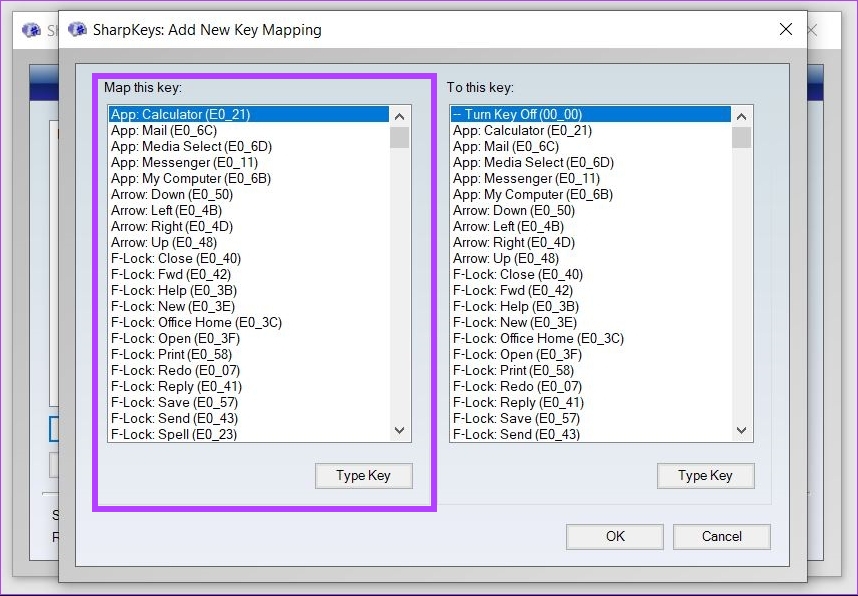Choose Arrow: Down in To this key list
The height and width of the screenshot is (596, 858).
[x=591, y=210]
